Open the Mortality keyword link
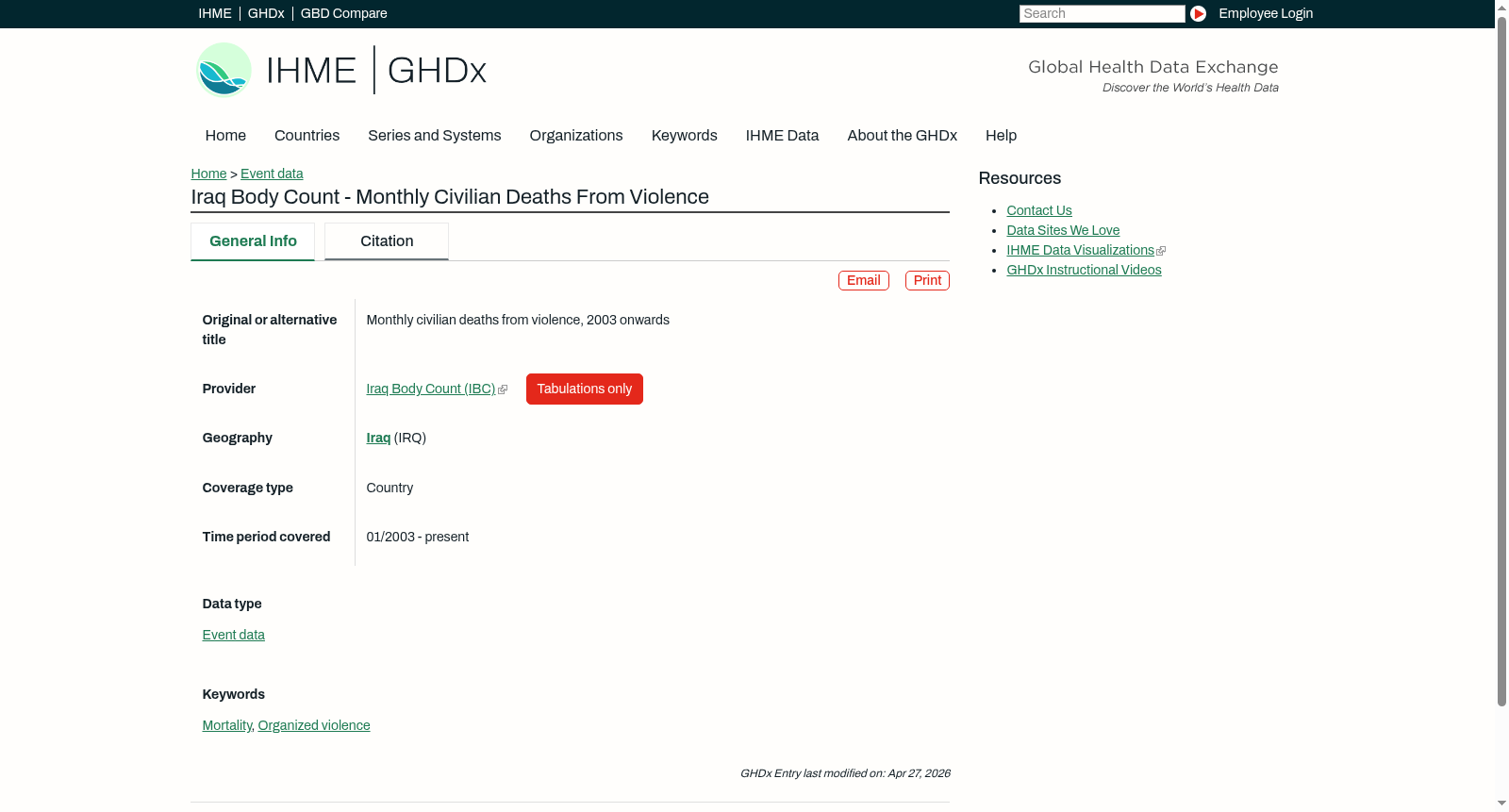The height and width of the screenshot is (812, 1509). [x=227, y=725]
